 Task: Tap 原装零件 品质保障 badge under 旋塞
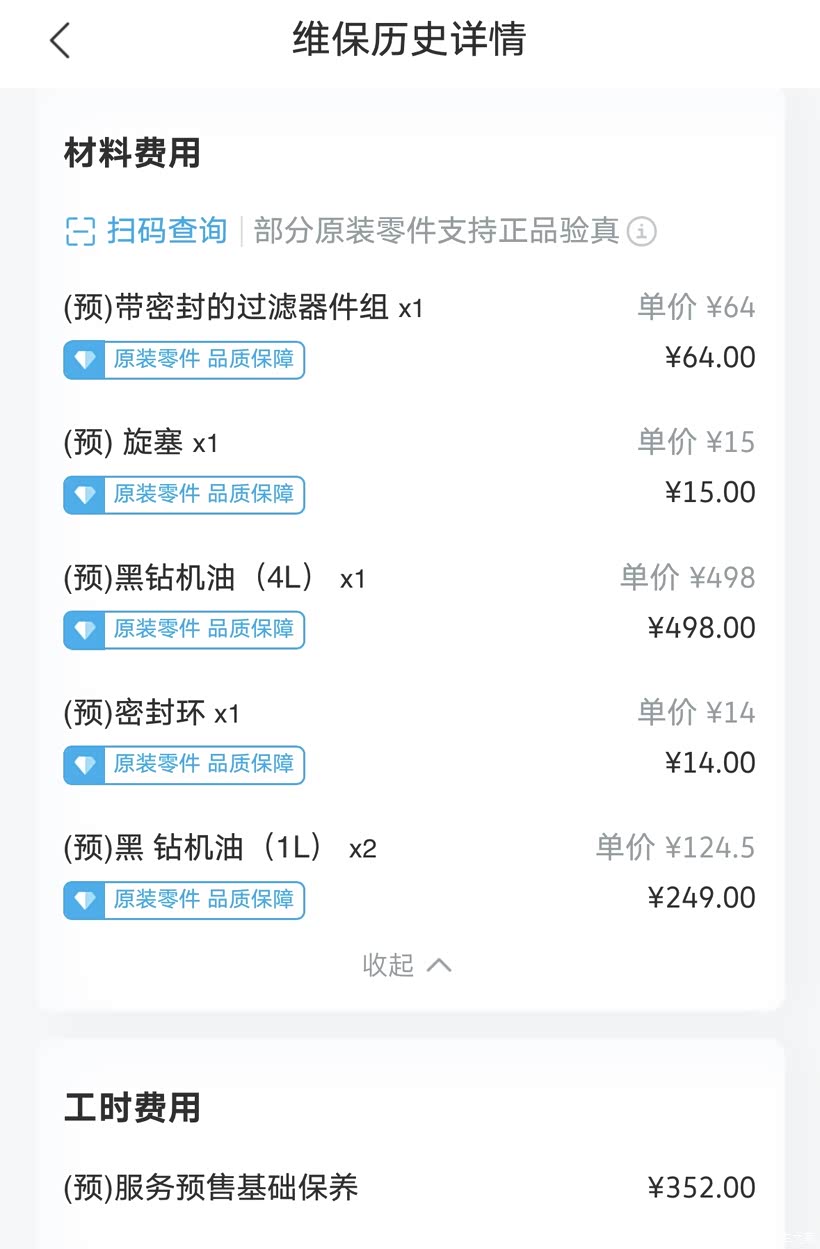click(x=203, y=495)
